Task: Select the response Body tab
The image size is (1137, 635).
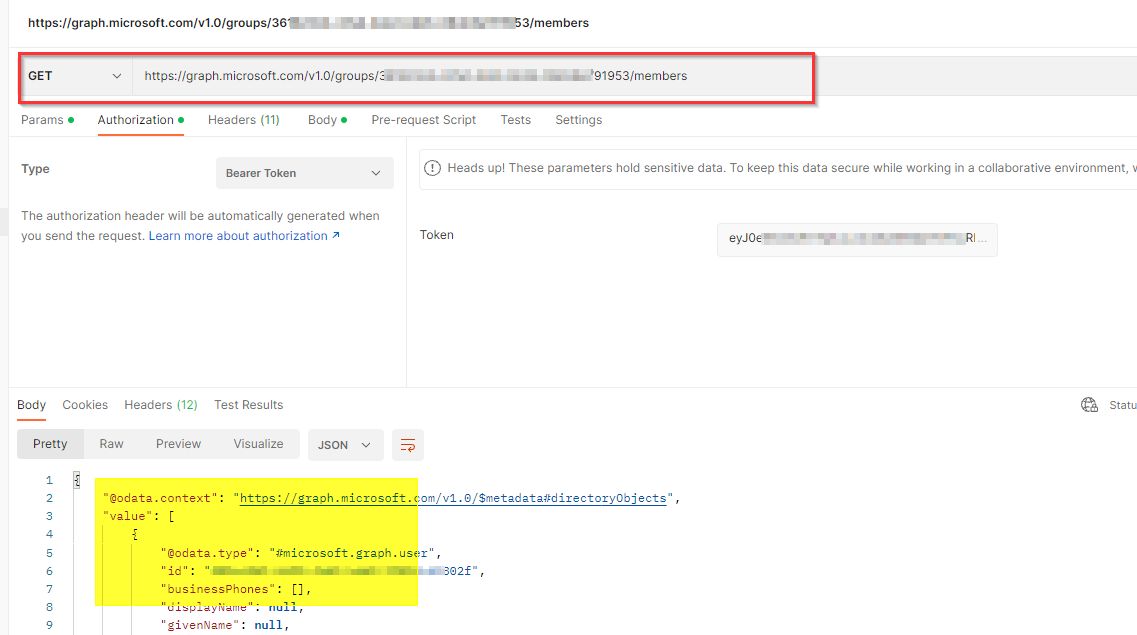Action: point(31,405)
